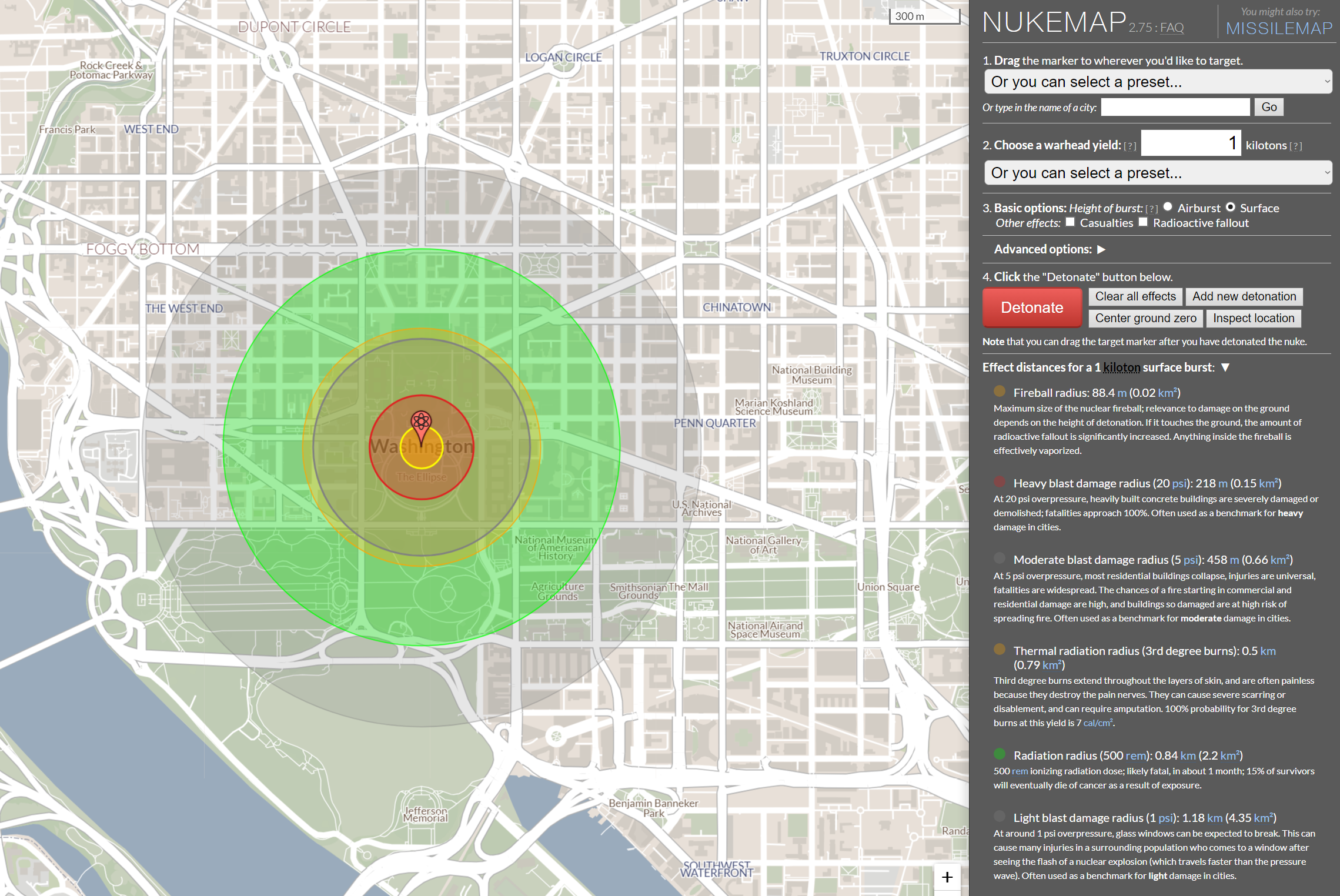This screenshot has width=1340, height=896.
Task: Click the U.S. National Archives map label
Action: point(701,508)
